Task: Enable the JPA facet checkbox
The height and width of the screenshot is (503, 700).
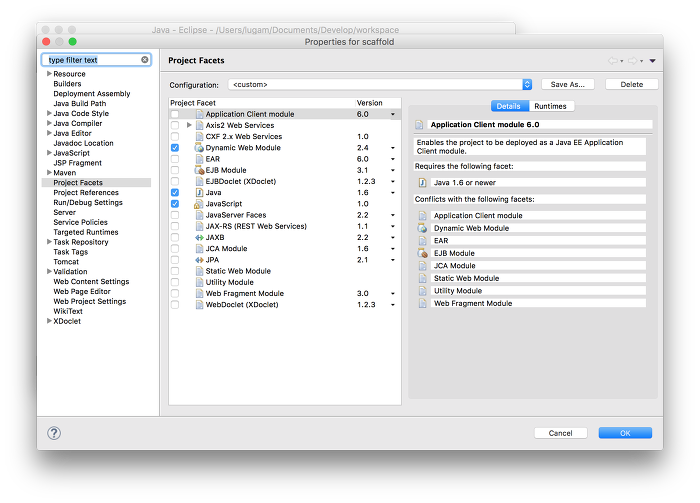Action: click(x=175, y=260)
